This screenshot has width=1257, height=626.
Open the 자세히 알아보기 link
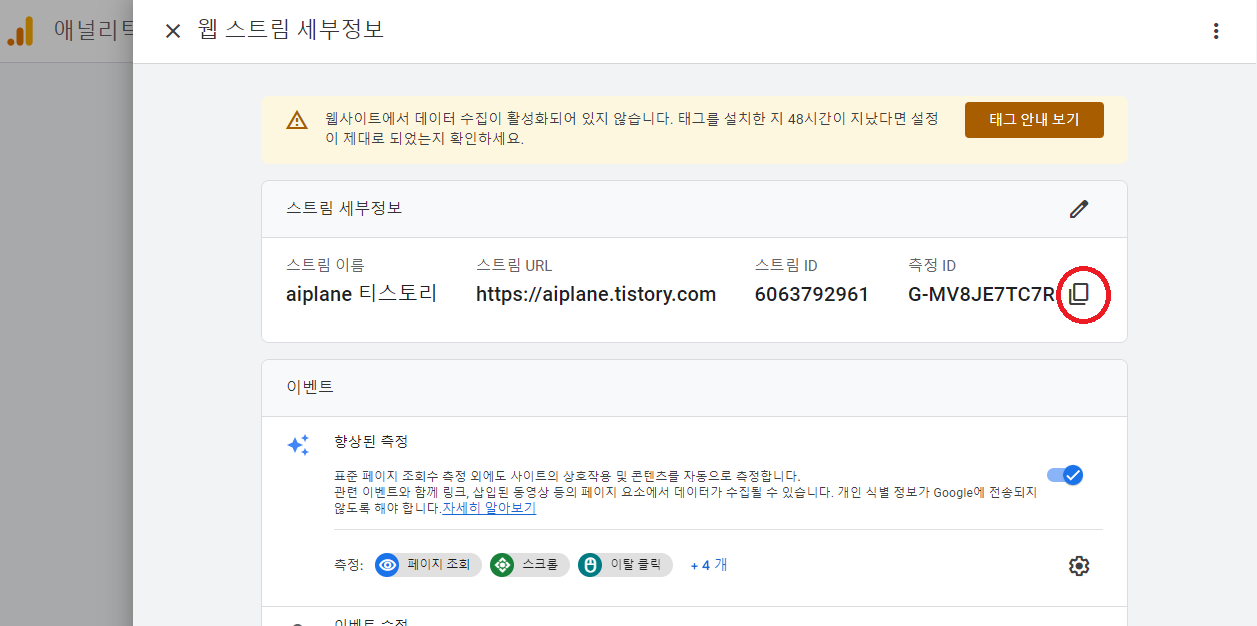pyautogui.click(x=489, y=508)
